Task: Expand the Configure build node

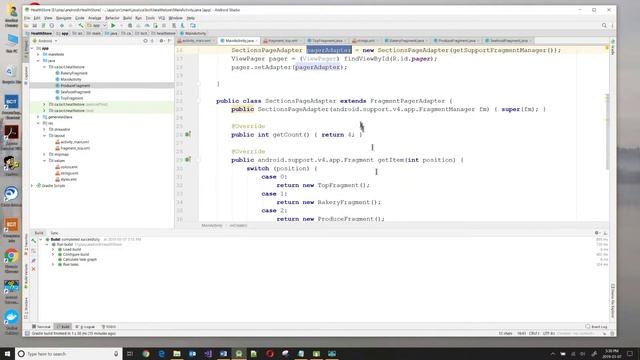Action: coord(53,254)
